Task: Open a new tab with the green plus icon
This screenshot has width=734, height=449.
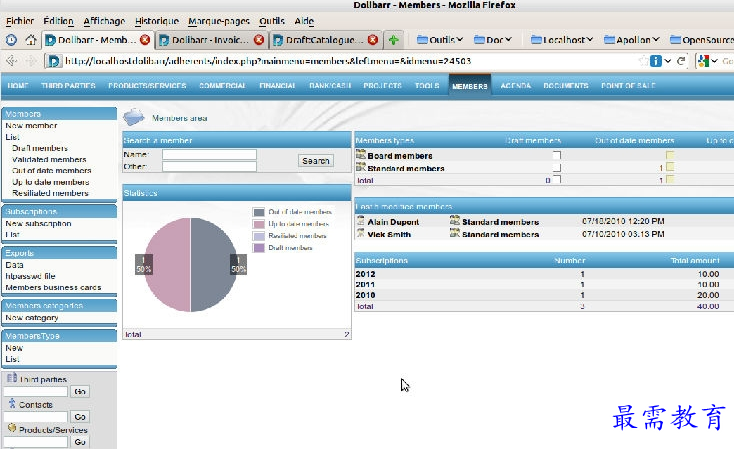Action: pyautogui.click(x=394, y=40)
